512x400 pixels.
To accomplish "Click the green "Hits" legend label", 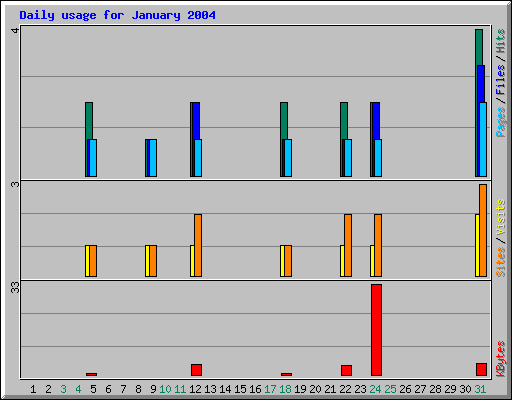I will tap(500, 41).
